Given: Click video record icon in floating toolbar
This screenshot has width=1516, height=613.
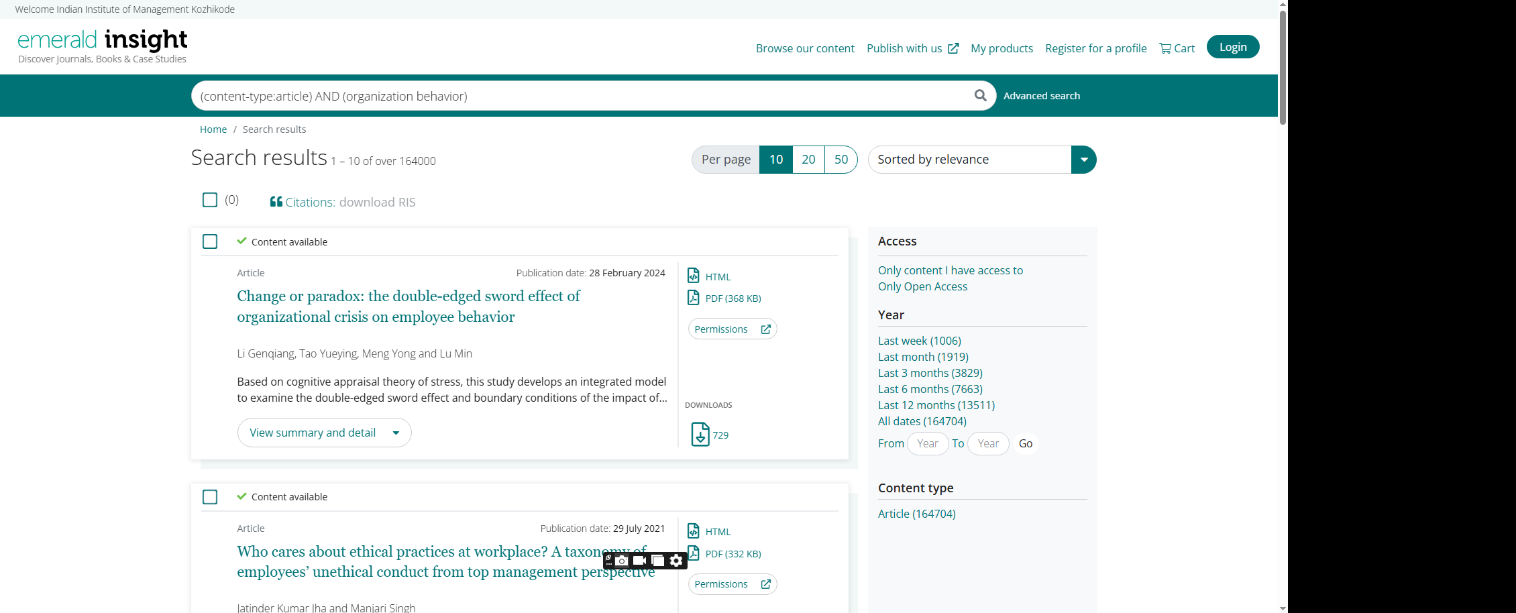Looking at the screenshot, I should (x=640, y=560).
